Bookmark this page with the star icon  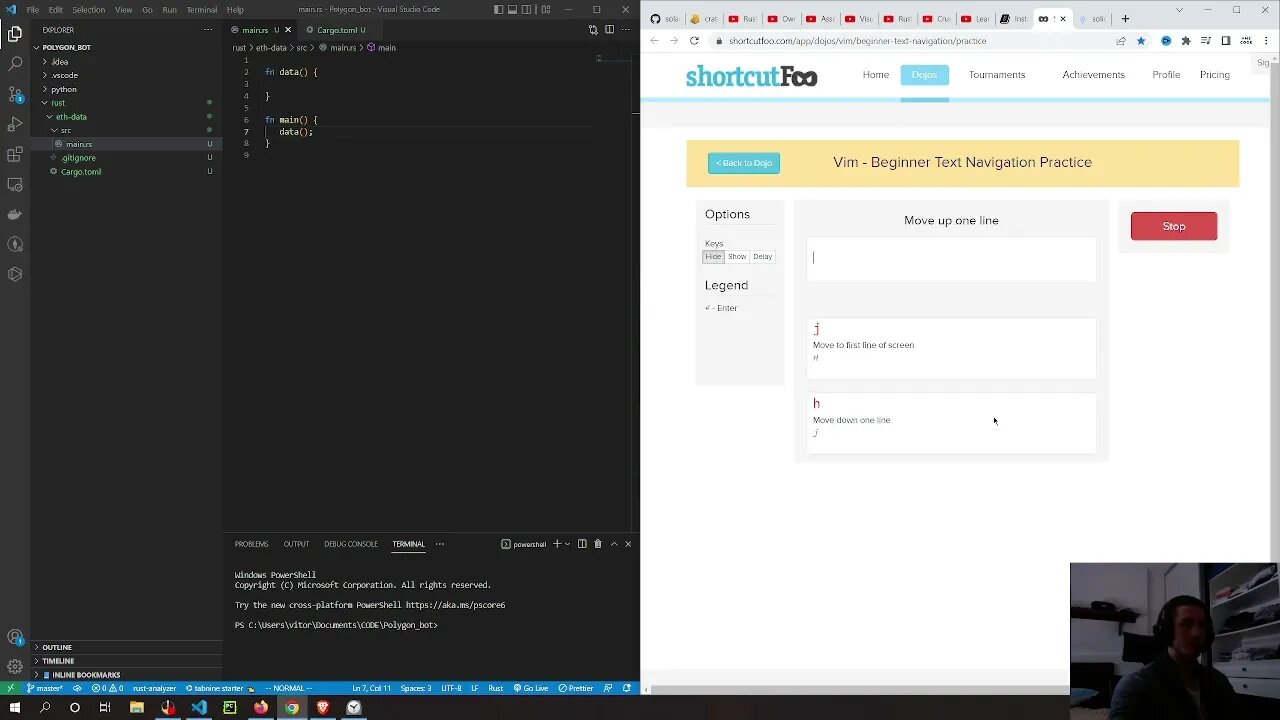click(x=1141, y=41)
